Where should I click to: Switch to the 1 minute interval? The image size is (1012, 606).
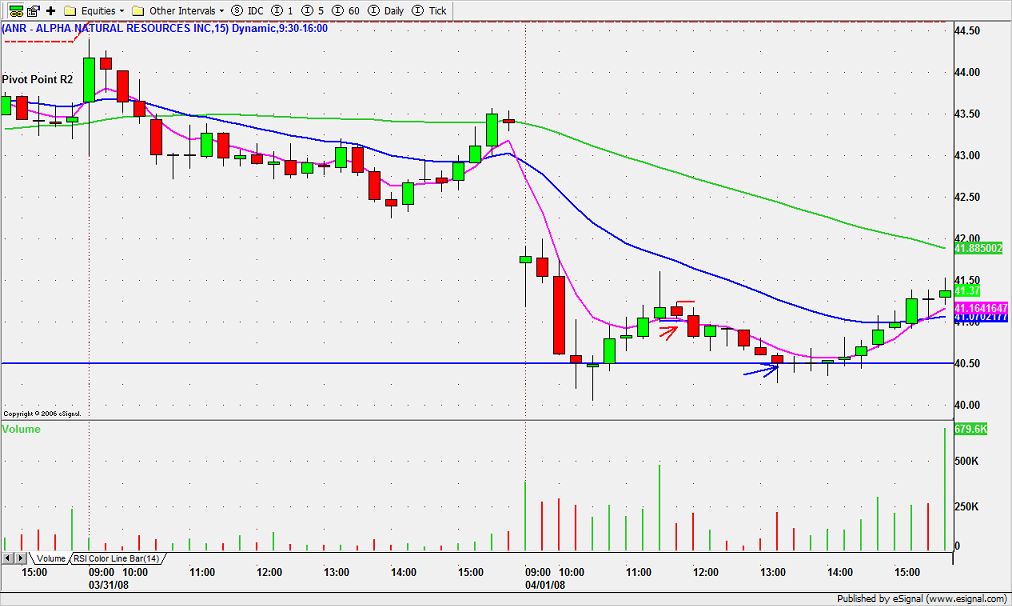283,10
